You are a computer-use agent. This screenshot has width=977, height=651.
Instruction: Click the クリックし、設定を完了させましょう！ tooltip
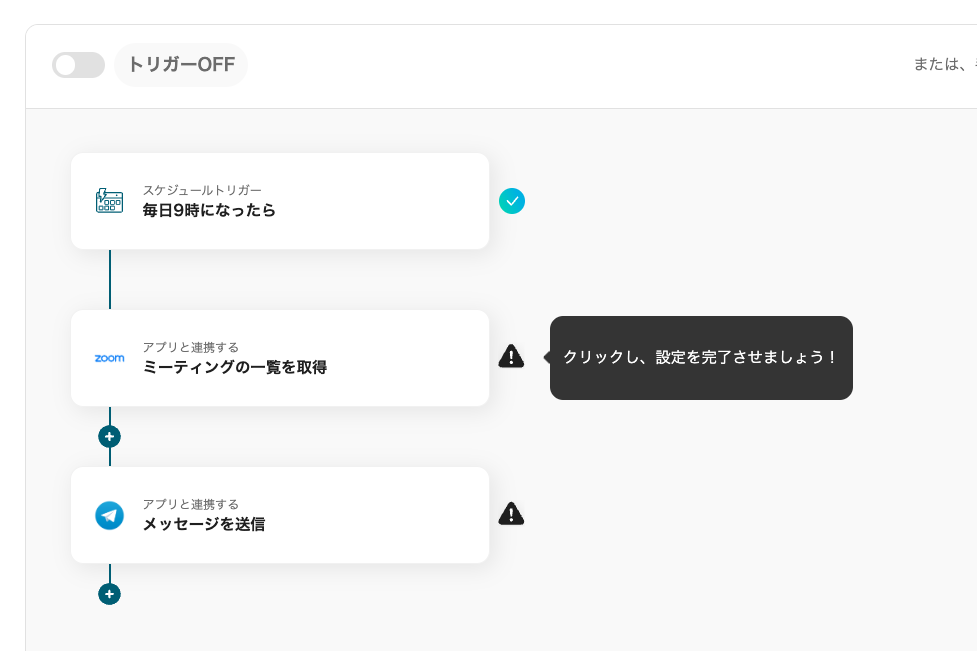(x=700, y=357)
